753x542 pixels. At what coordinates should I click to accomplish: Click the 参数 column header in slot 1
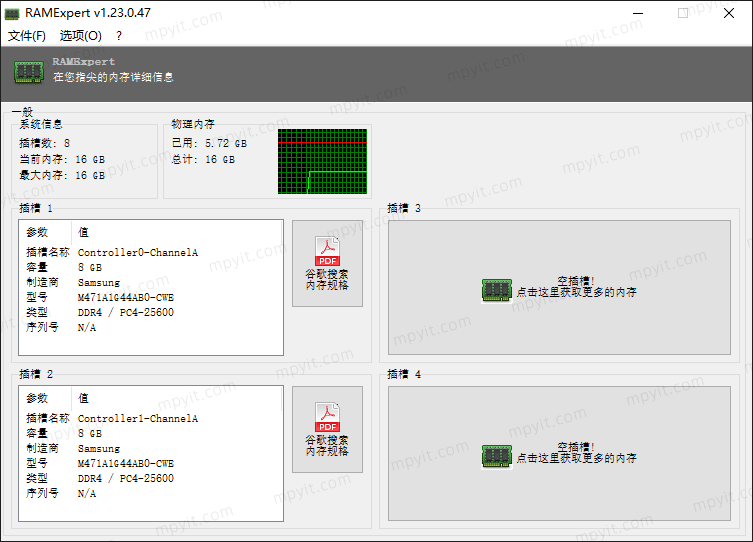[46, 232]
